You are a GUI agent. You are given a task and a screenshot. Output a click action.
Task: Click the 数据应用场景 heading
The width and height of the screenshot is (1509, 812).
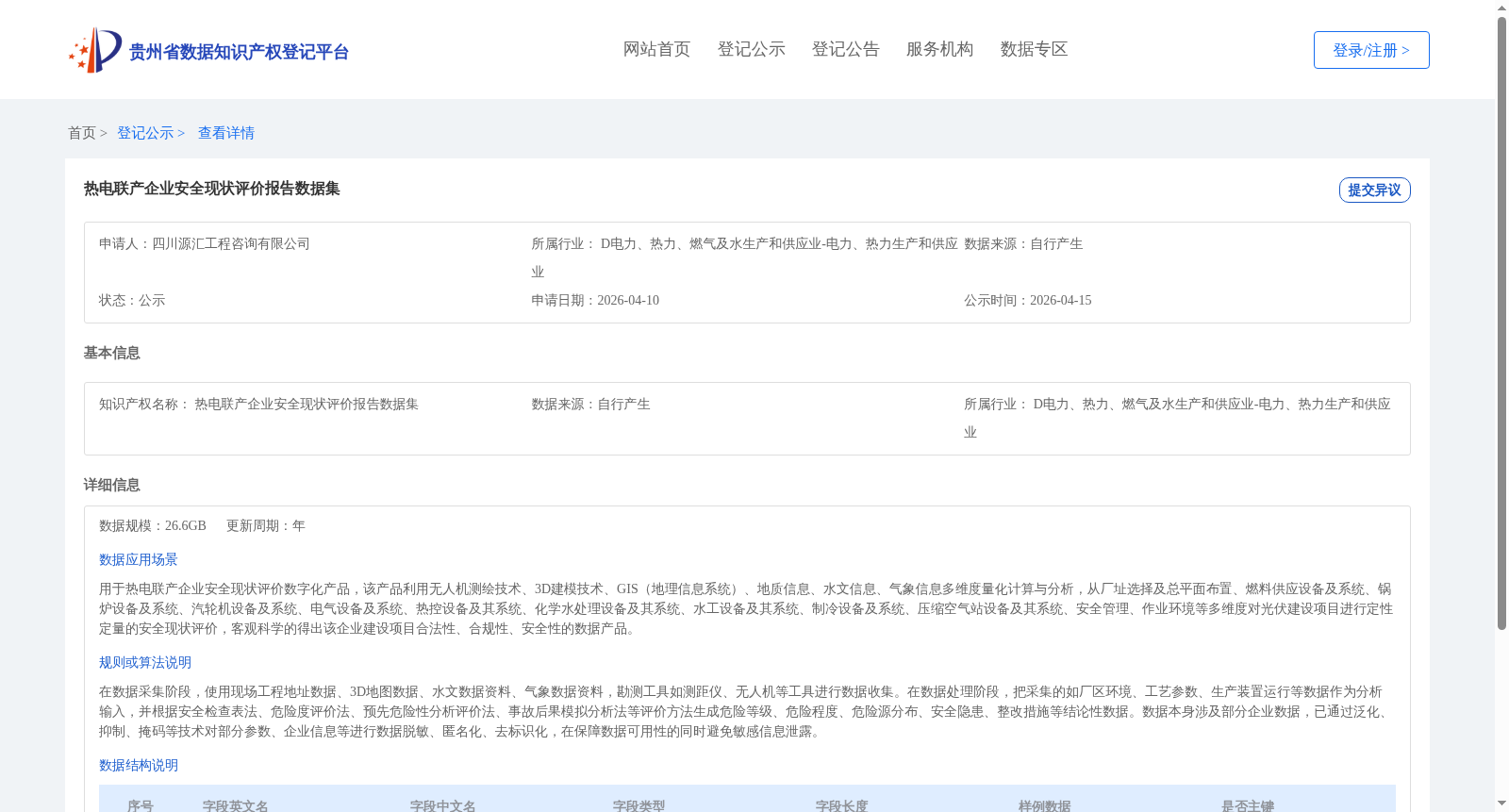(x=139, y=559)
